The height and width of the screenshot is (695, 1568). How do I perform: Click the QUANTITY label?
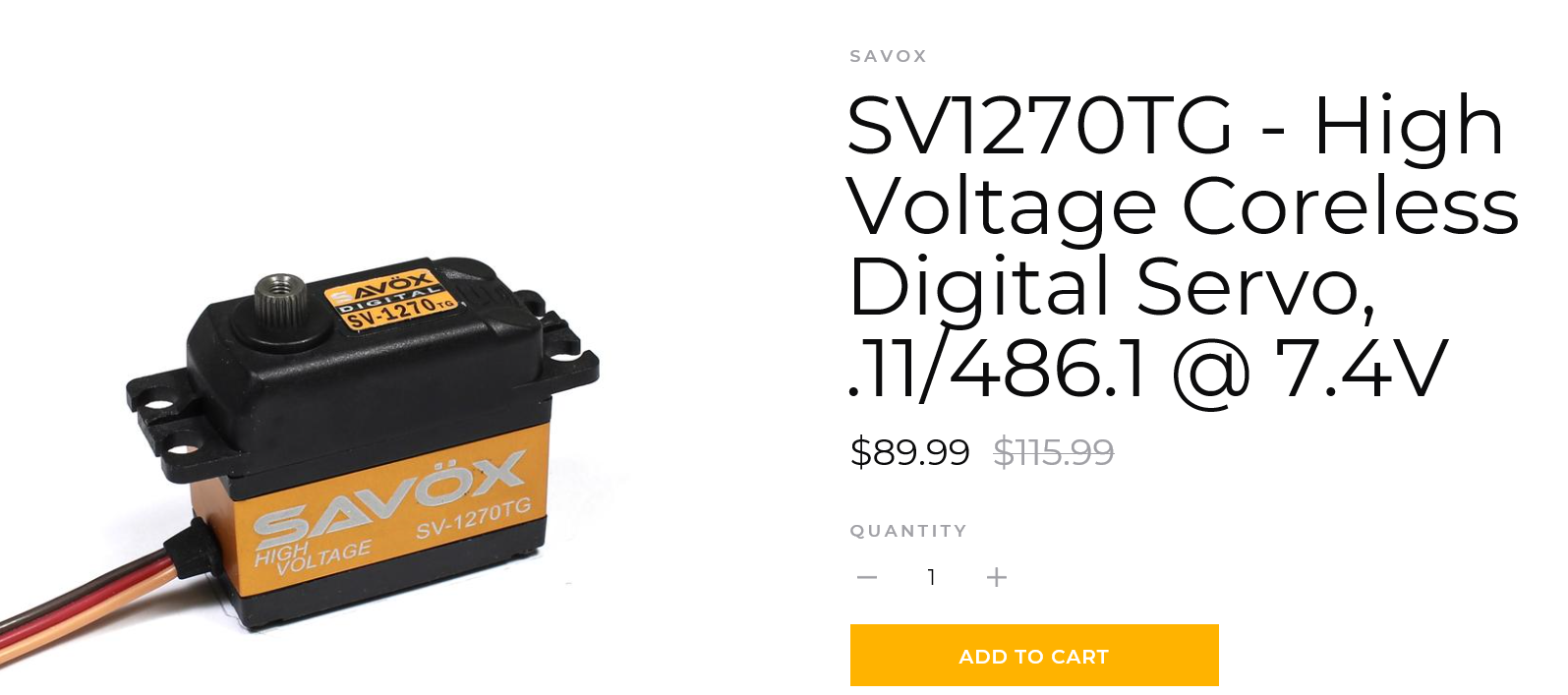coord(908,531)
